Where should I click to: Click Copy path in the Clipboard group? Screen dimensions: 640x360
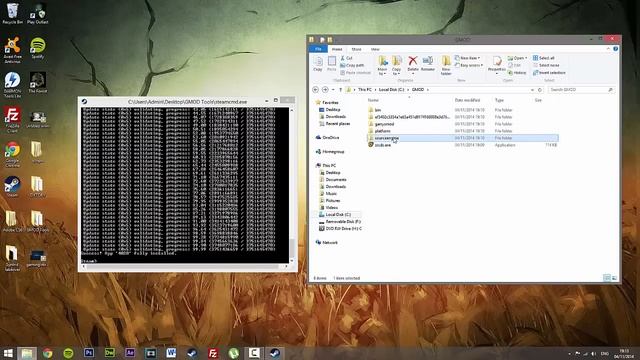[x=352, y=65]
